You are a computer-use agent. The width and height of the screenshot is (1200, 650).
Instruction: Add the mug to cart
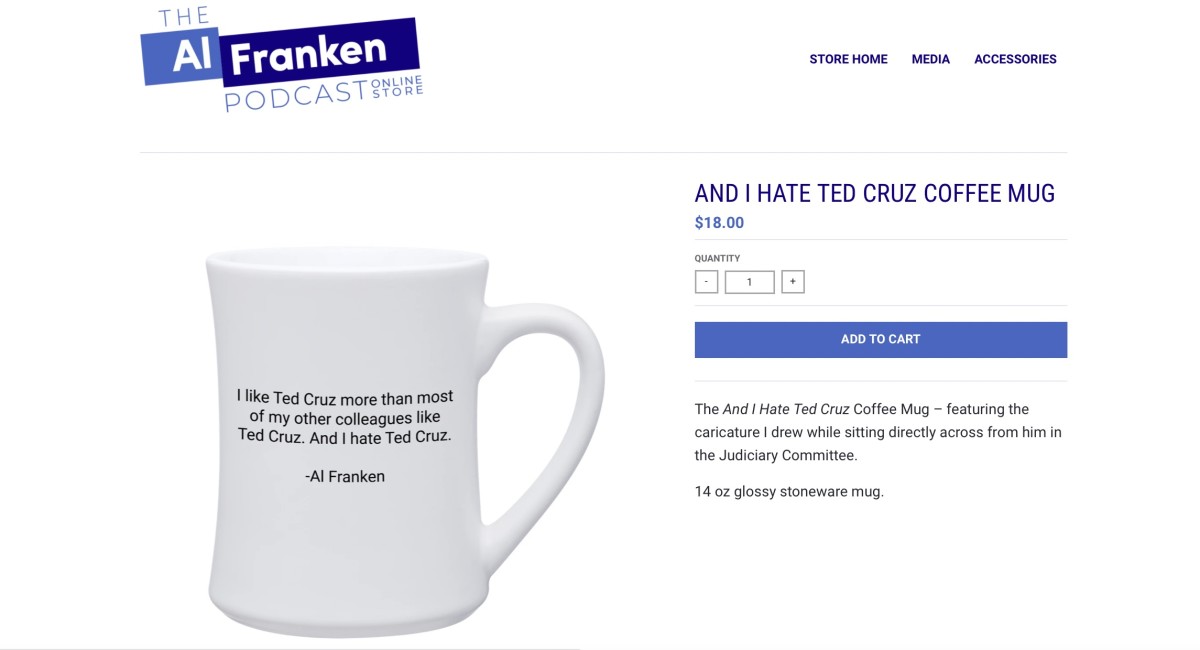pyautogui.click(x=881, y=339)
